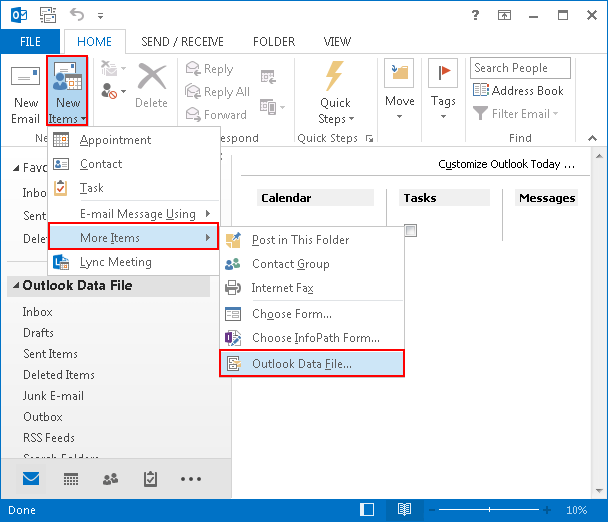Select Choose Form... in submenu

pos(312,314)
